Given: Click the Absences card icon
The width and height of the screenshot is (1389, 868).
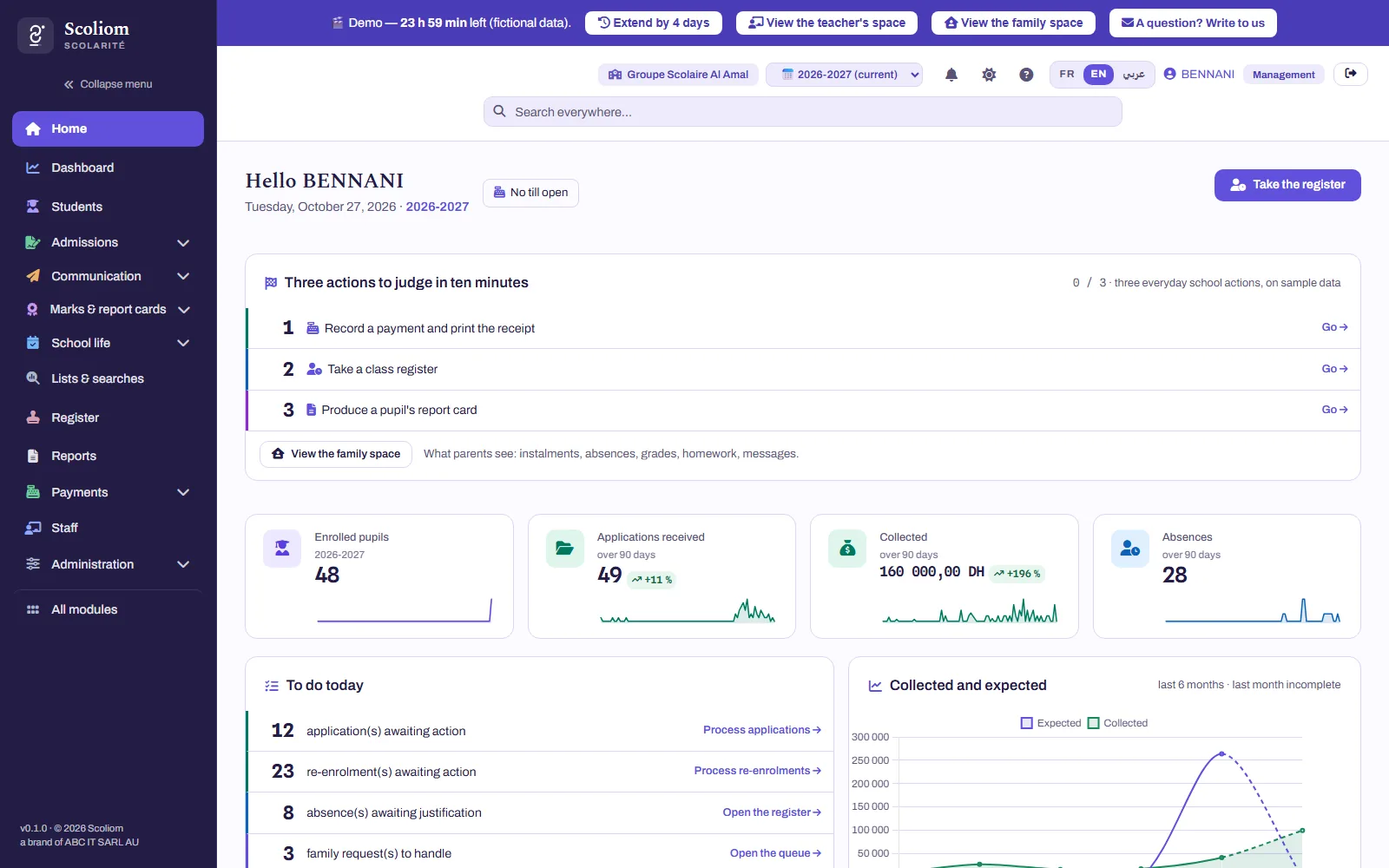Looking at the screenshot, I should pos(1130,549).
